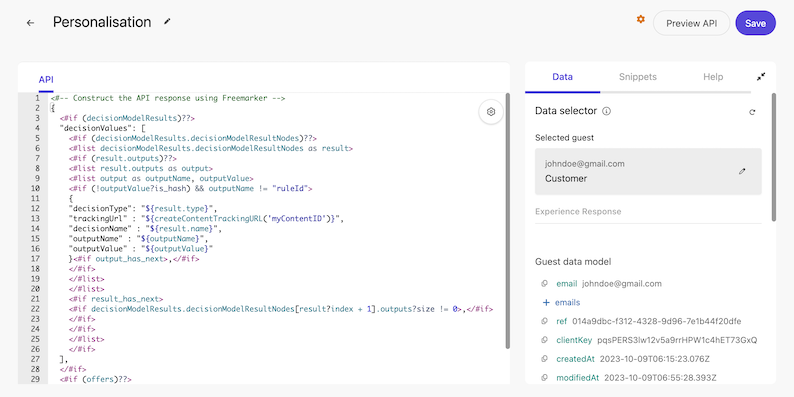Copy the ref field icon

[x=544, y=321]
